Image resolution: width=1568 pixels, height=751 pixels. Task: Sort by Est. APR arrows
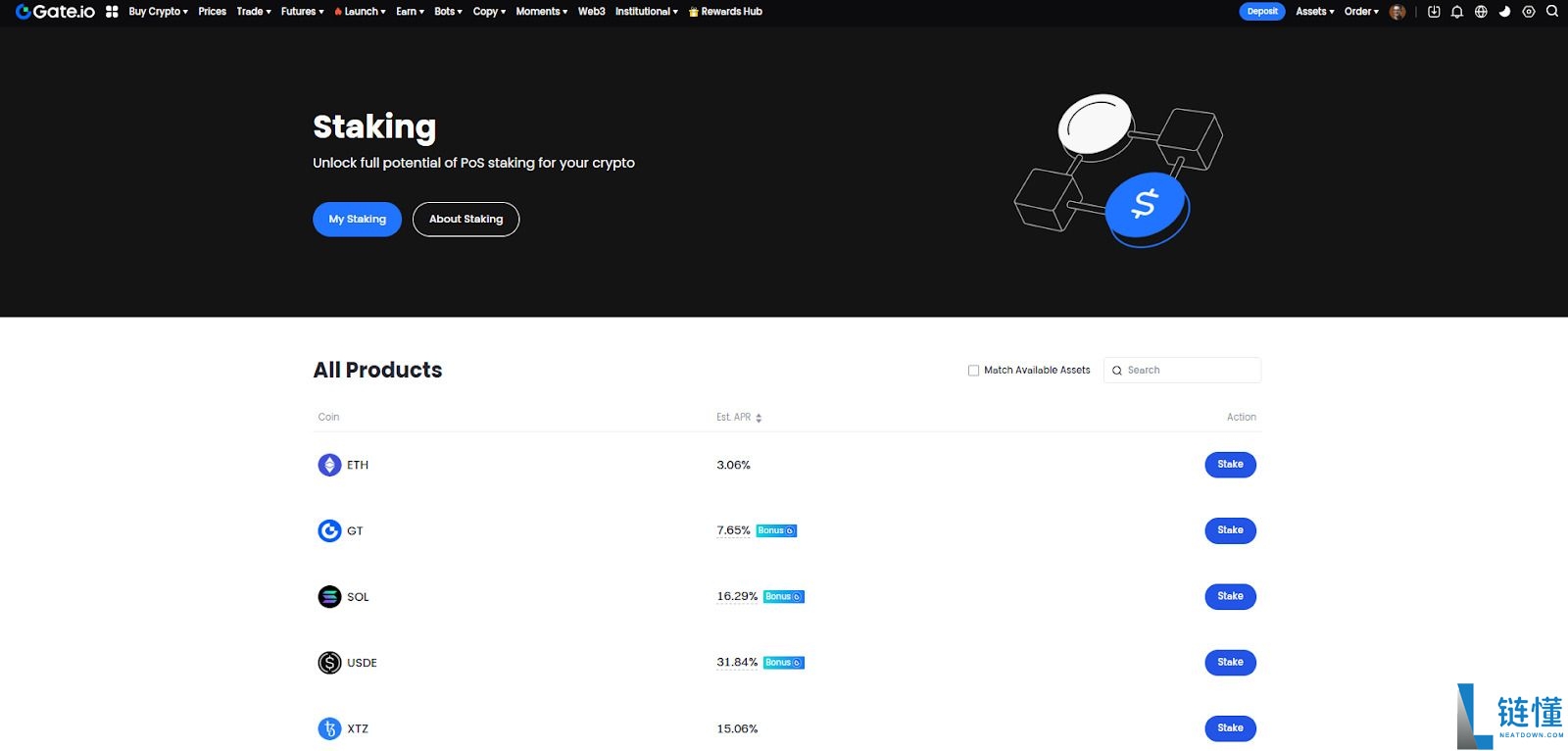[759, 418]
